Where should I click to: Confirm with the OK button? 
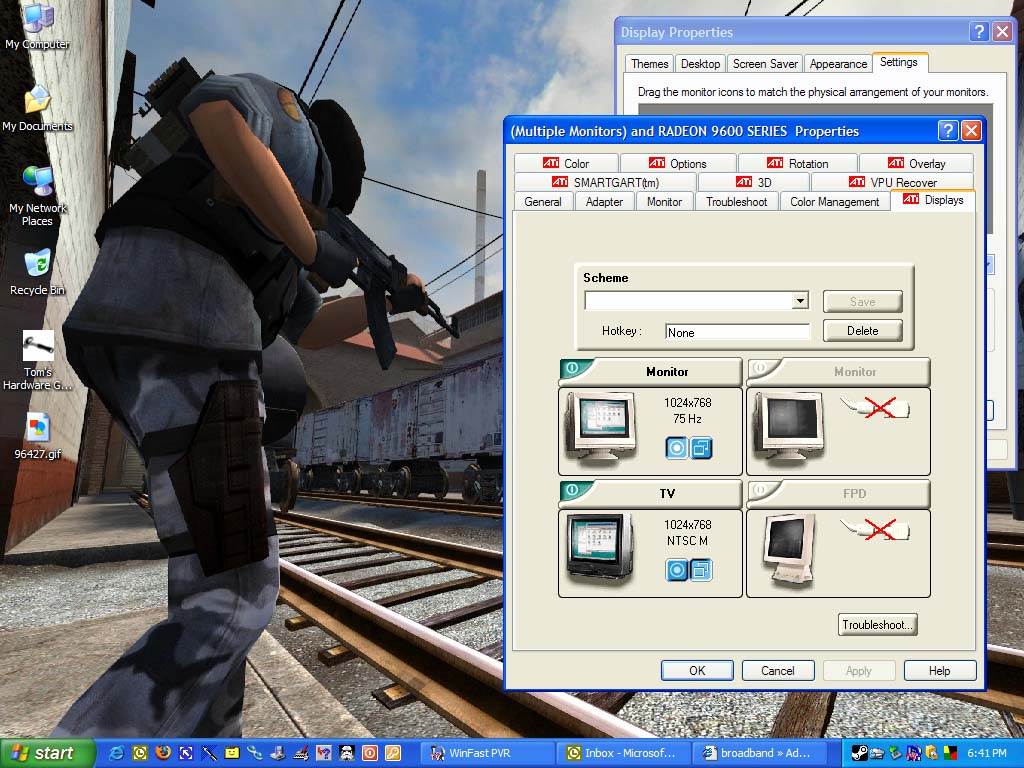tap(697, 671)
